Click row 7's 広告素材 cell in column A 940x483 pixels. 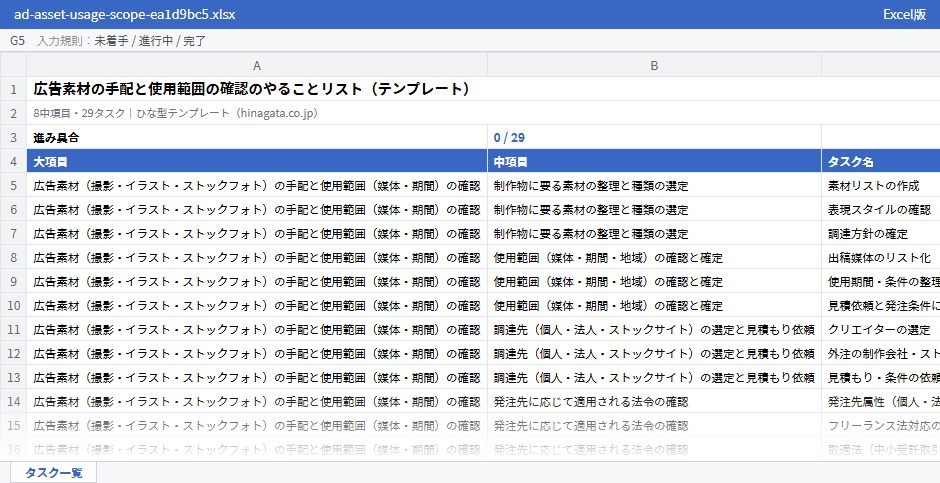(x=257, y=233)
